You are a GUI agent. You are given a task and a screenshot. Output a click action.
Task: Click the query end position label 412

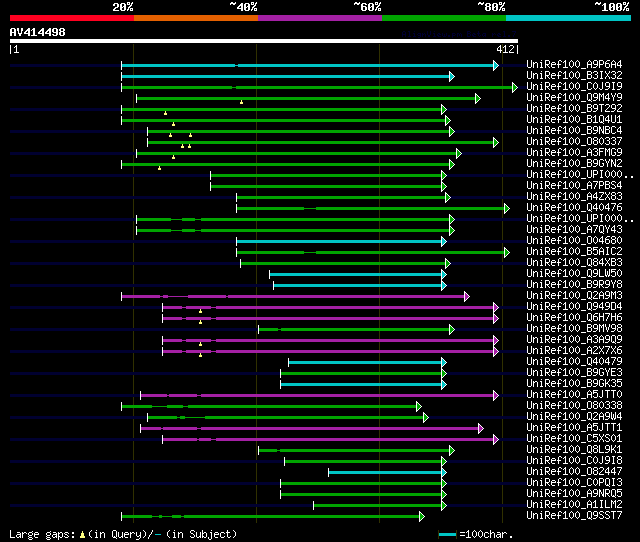(x=505, y=49)
